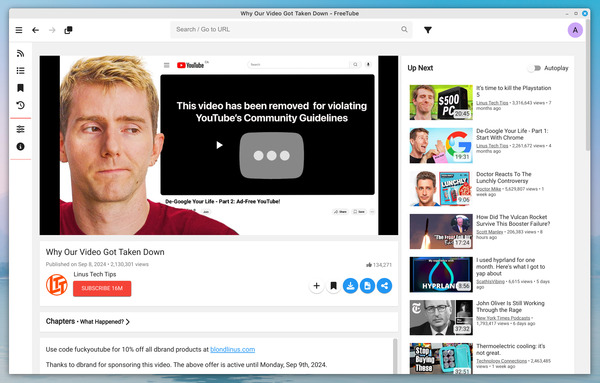
Task: Minimize the FreeTube window
Action: (x=567, y=13)
